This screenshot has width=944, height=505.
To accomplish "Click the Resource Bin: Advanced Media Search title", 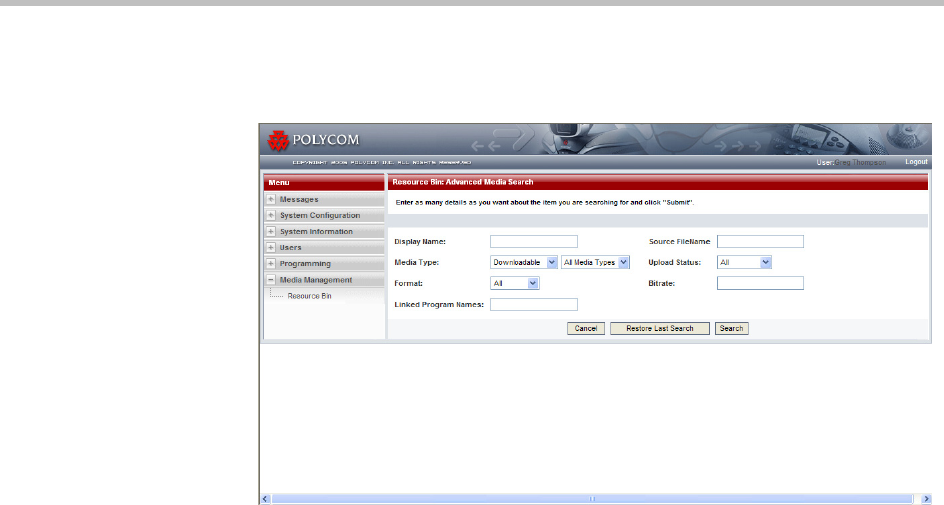I will tap(463, 182).
